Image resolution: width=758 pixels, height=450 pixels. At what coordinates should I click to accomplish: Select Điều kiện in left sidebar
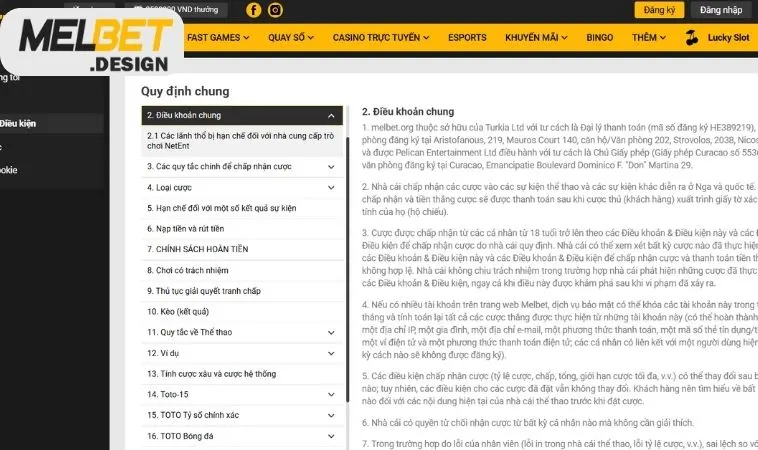pos(51,124)
